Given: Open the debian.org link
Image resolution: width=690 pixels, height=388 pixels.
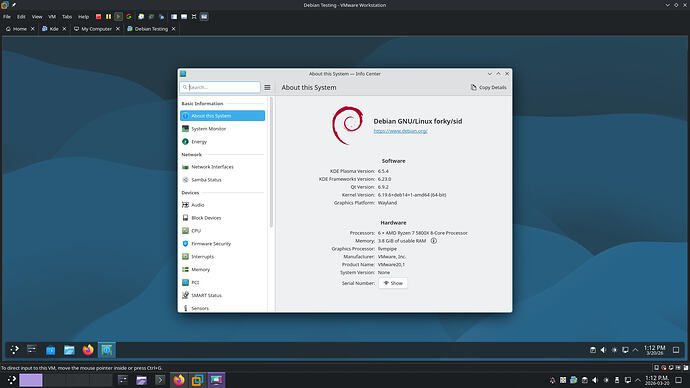Looking at the screenshot, I should pyautogui.click(x=400, y=131).
